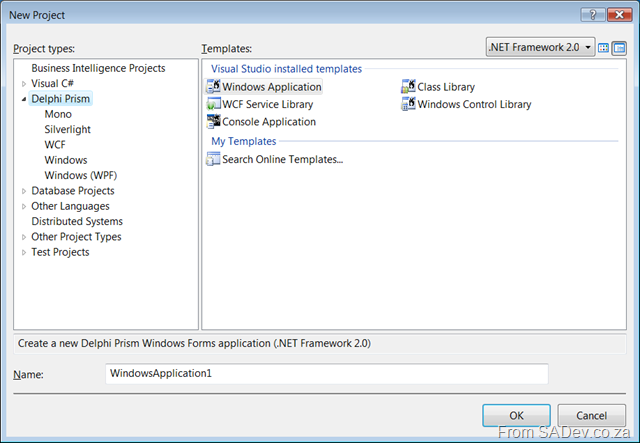Expand the Test Projects node
The width and height of the screenshot is (640, 443).
(x=24, y=252)
